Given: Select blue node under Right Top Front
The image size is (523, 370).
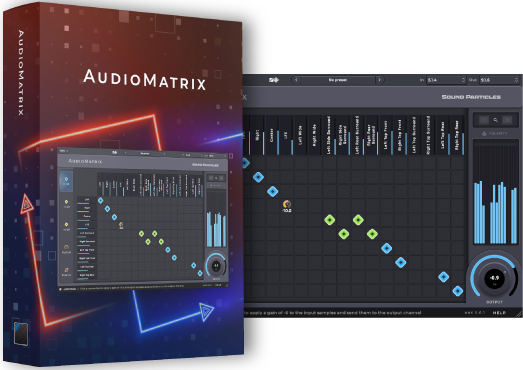Looking at the screenshot, I should pyautogui.click(x=401, y=263).
